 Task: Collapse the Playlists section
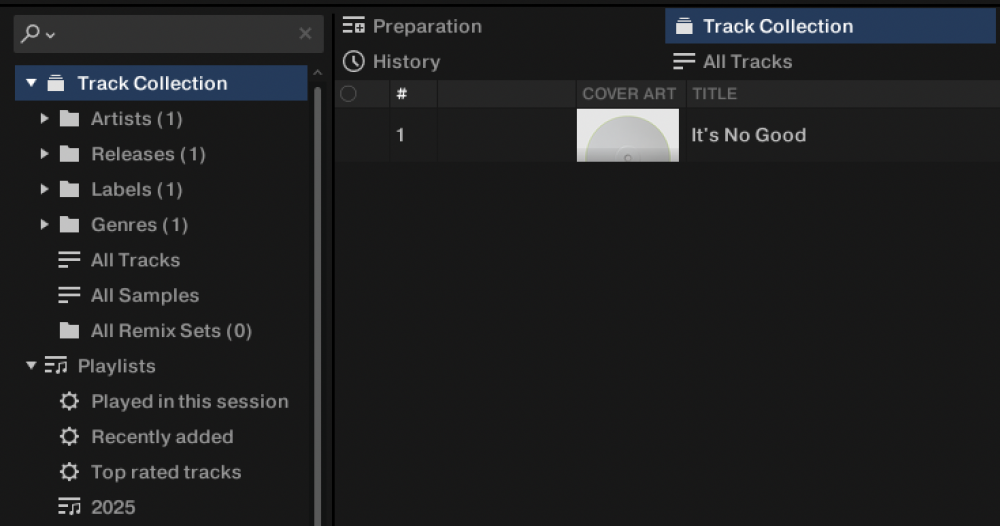point(32,366)
